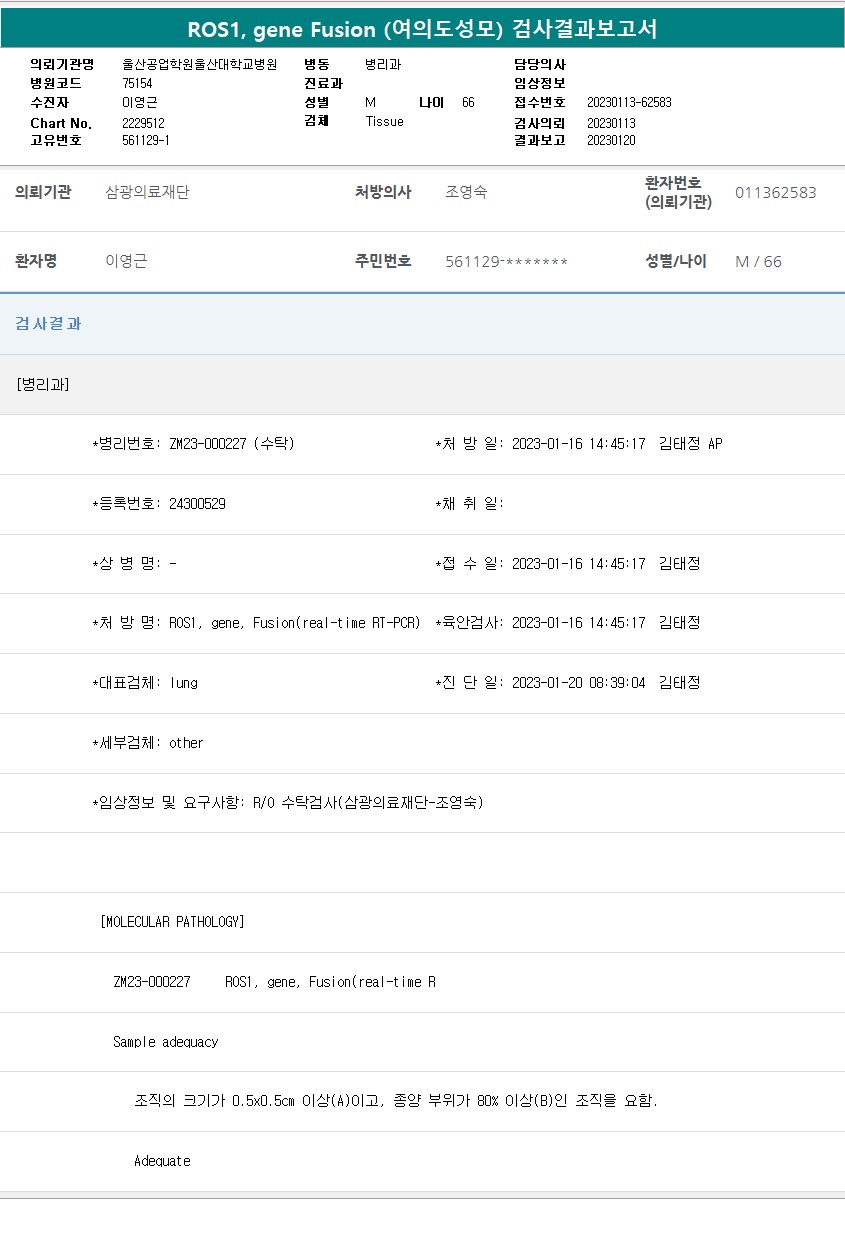Click the specimen type Tissue value

point(384,122)
